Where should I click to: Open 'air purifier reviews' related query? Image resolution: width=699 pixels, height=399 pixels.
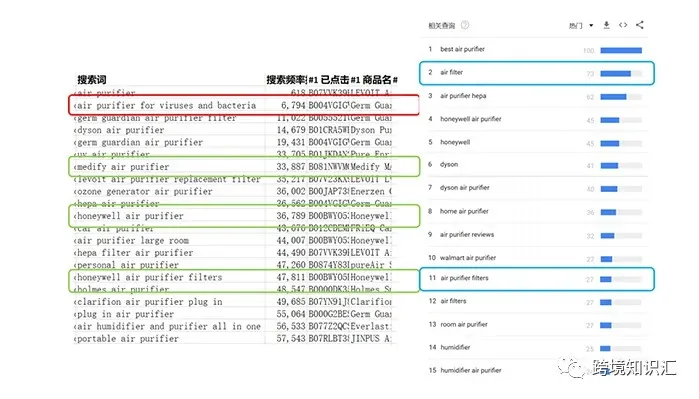[x=467, y=234]
